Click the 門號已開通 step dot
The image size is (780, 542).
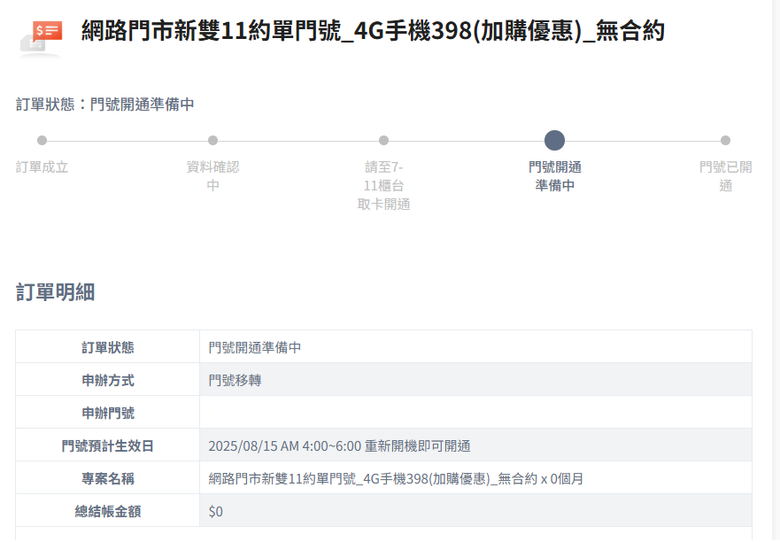coord(725,141)
